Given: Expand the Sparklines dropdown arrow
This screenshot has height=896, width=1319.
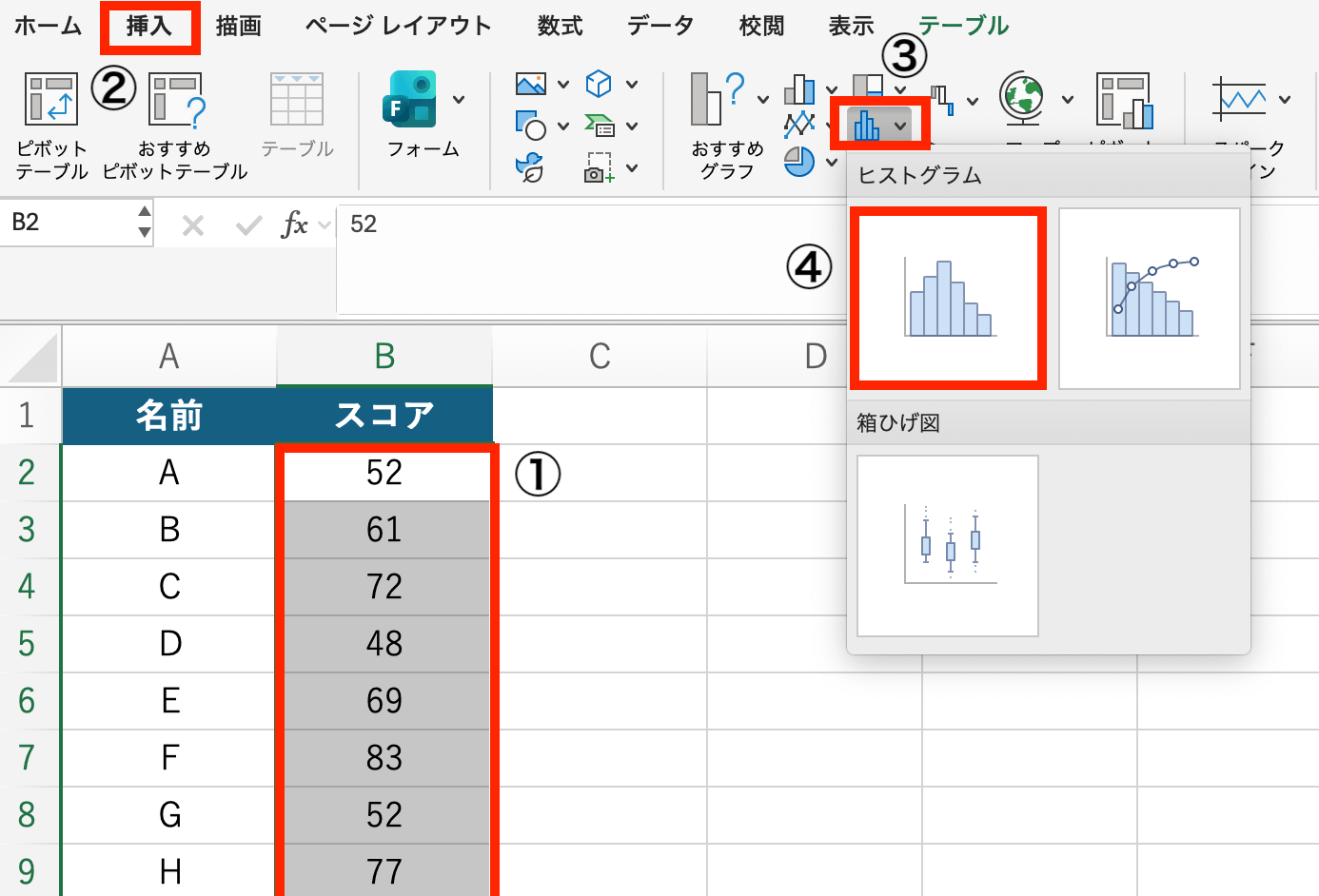Looking at the screenshot, I should tap(1285, 99).
